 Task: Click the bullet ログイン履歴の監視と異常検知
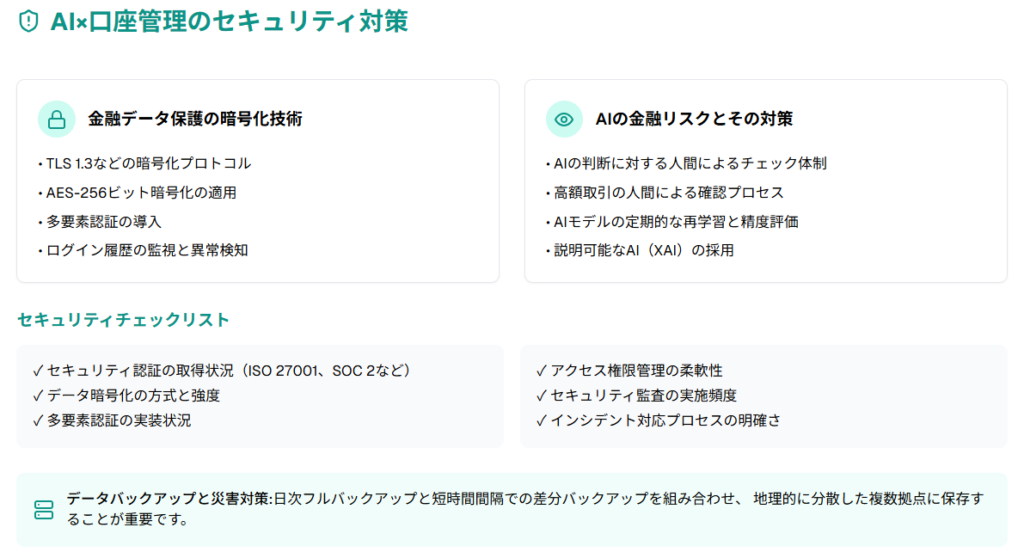(143, 250)
